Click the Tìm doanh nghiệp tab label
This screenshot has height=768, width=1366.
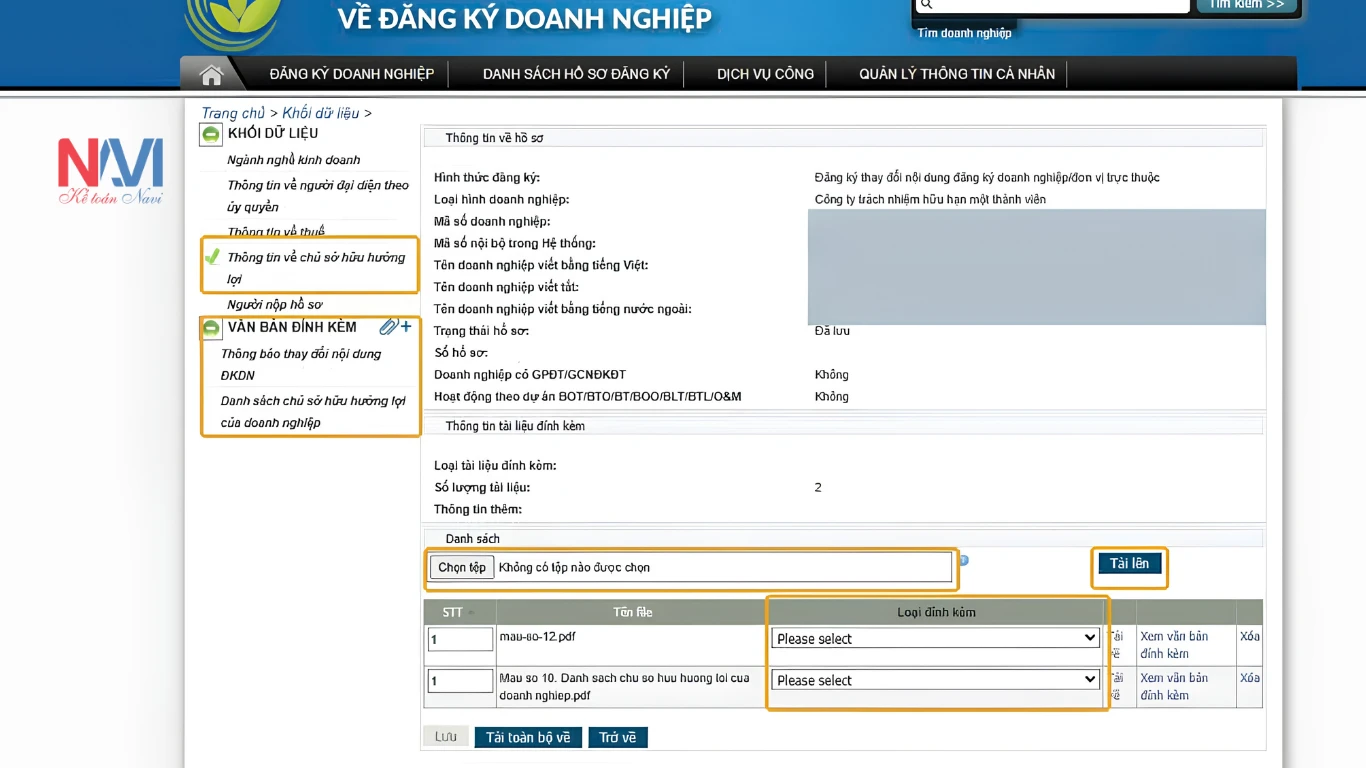click(964, 33)
